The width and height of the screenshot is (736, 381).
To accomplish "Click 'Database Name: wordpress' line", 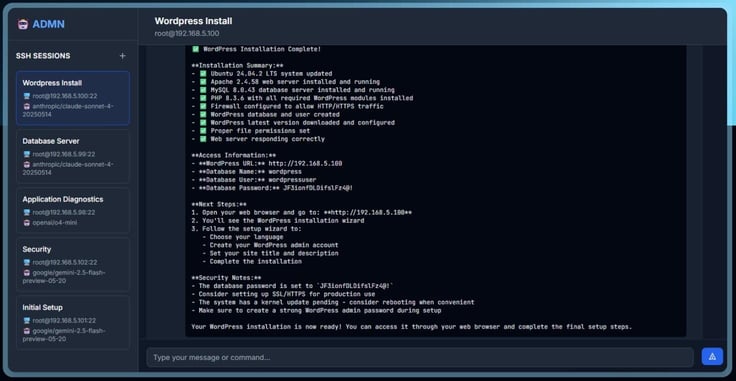I will click(x=246, y=172).
